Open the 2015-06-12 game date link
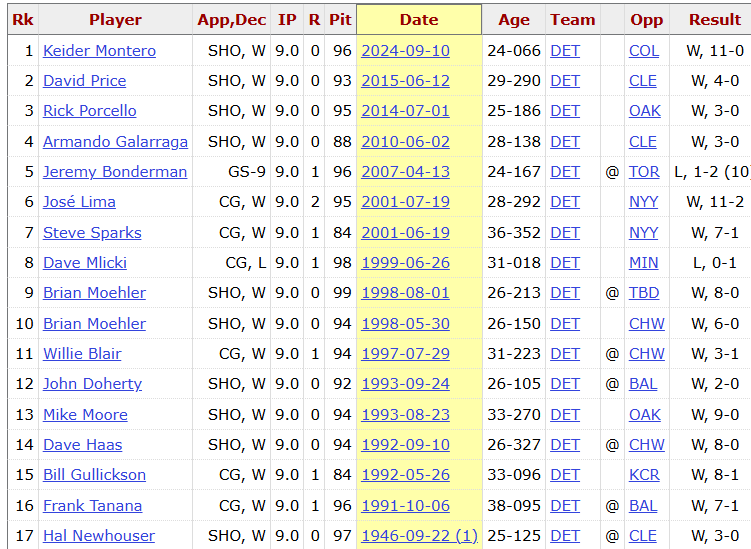Image resolution: width=751 pixels, height=549 pixels. pyautogui.click(x=405, y=81)
